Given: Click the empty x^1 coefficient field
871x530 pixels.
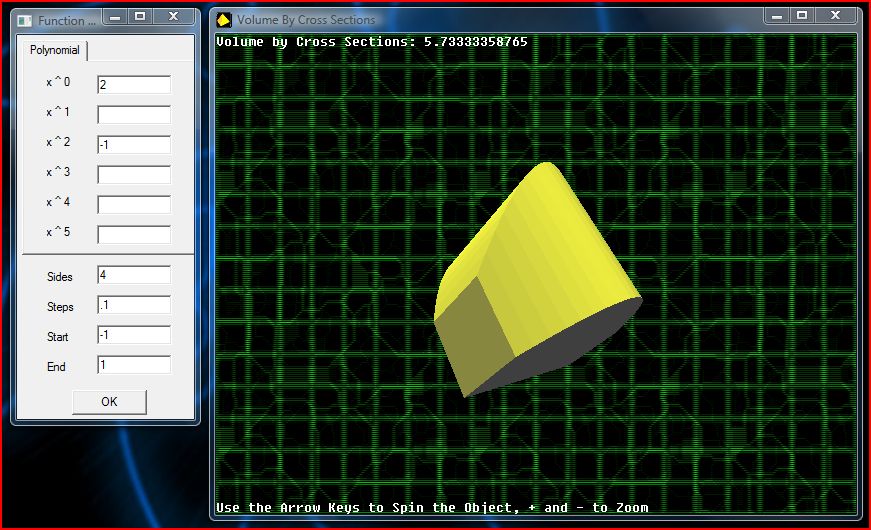Looking at the screenshot, I should coord(134,114).
